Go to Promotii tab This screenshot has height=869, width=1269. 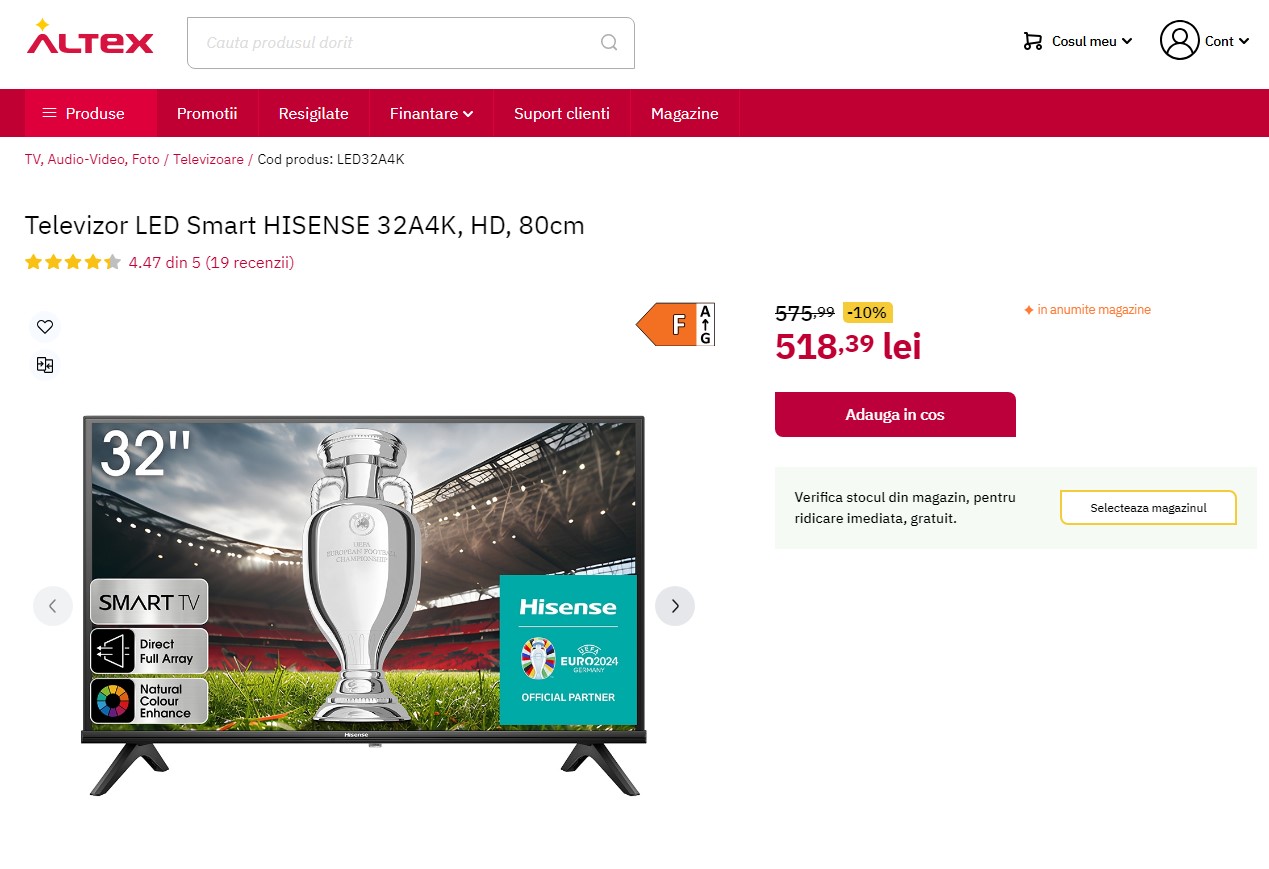(207, 113)
